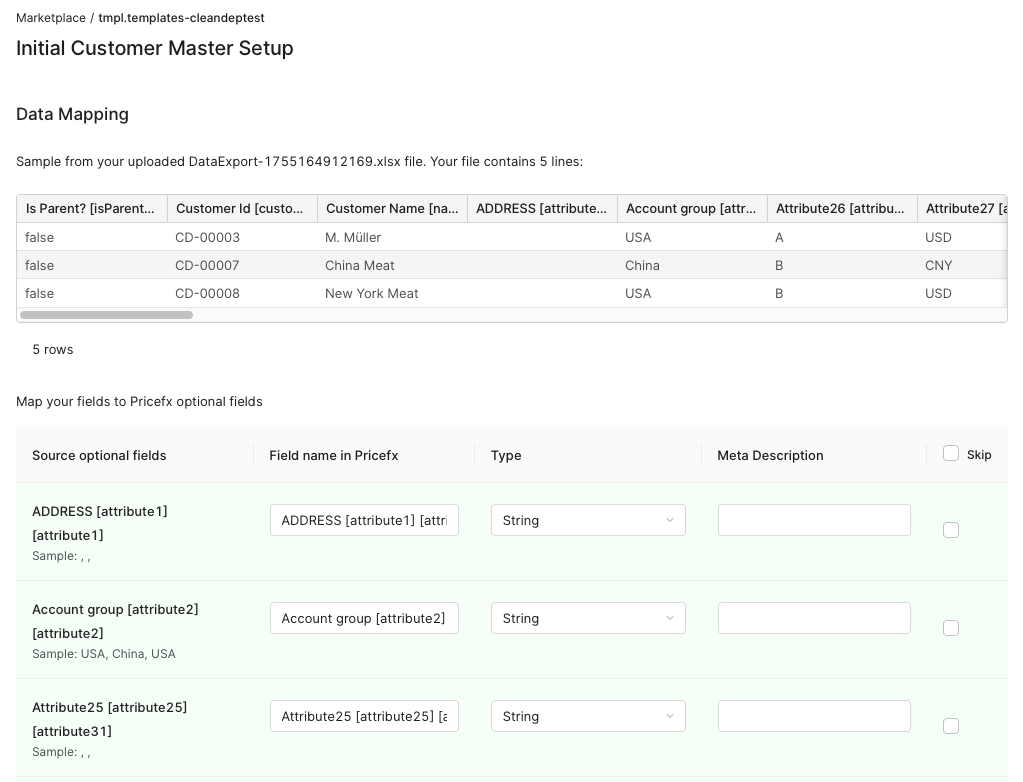Image resolution: width=1023 pixels, height=782 pixels.
Task: Open the Type dropdown for ADDRESS field
Action: point(588,520)
